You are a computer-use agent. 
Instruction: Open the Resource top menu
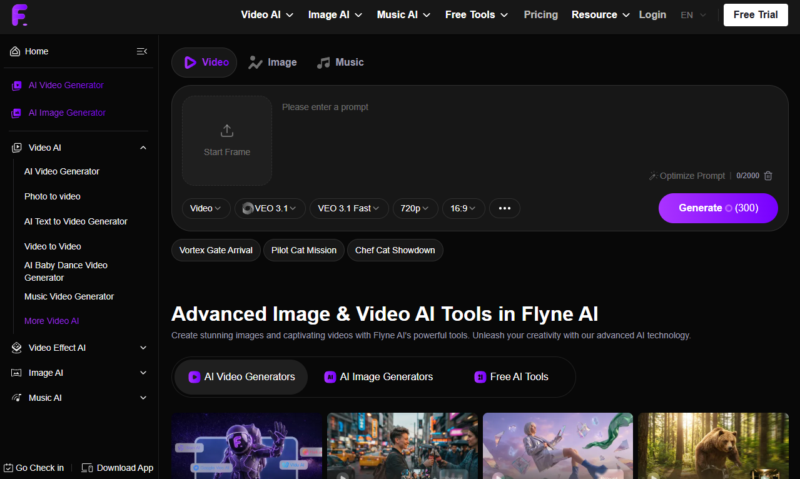600,15
